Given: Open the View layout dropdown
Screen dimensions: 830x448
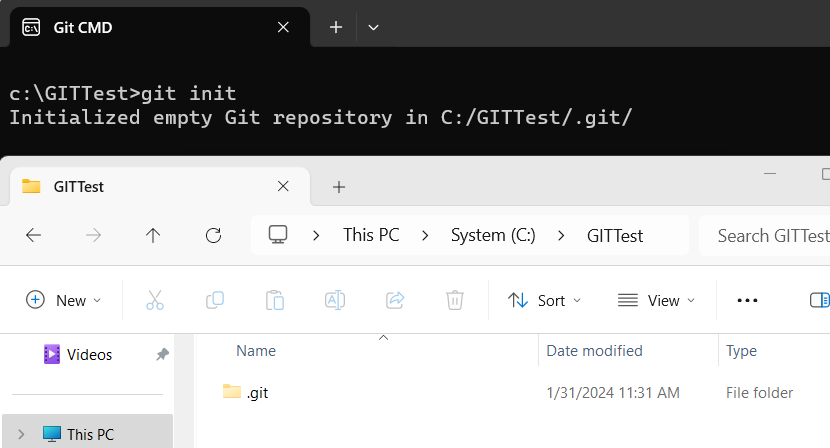Looking at the screenshot, I should point(656,300).
